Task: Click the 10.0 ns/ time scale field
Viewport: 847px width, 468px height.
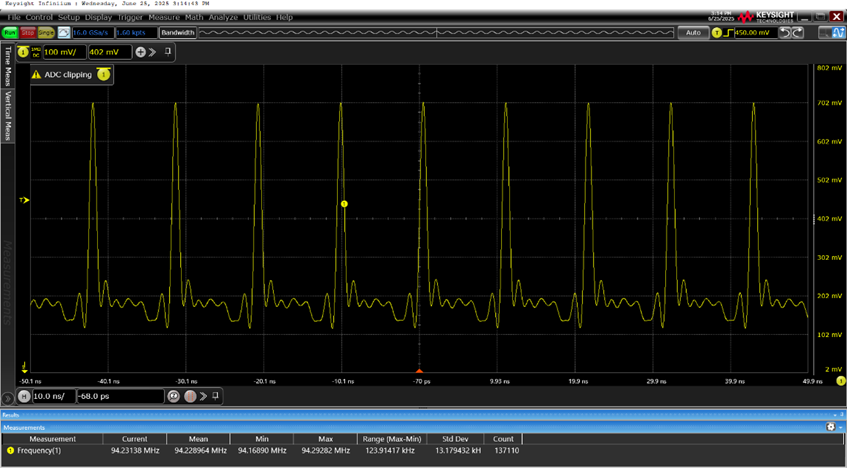Action: (54, 396)
